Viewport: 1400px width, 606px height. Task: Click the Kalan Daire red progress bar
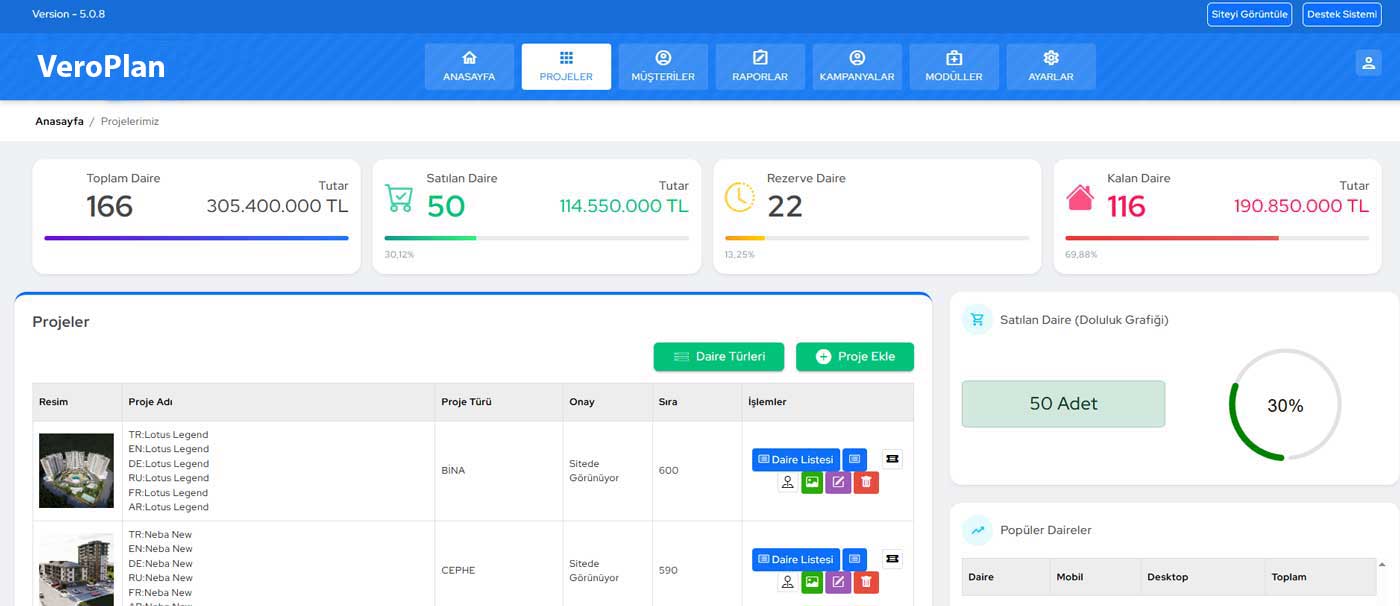(x=1172, y=238)
